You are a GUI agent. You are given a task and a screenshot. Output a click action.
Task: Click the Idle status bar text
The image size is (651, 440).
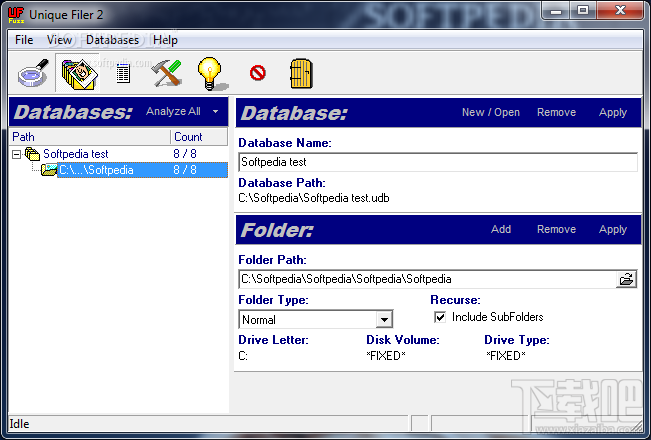coord(19,424)
